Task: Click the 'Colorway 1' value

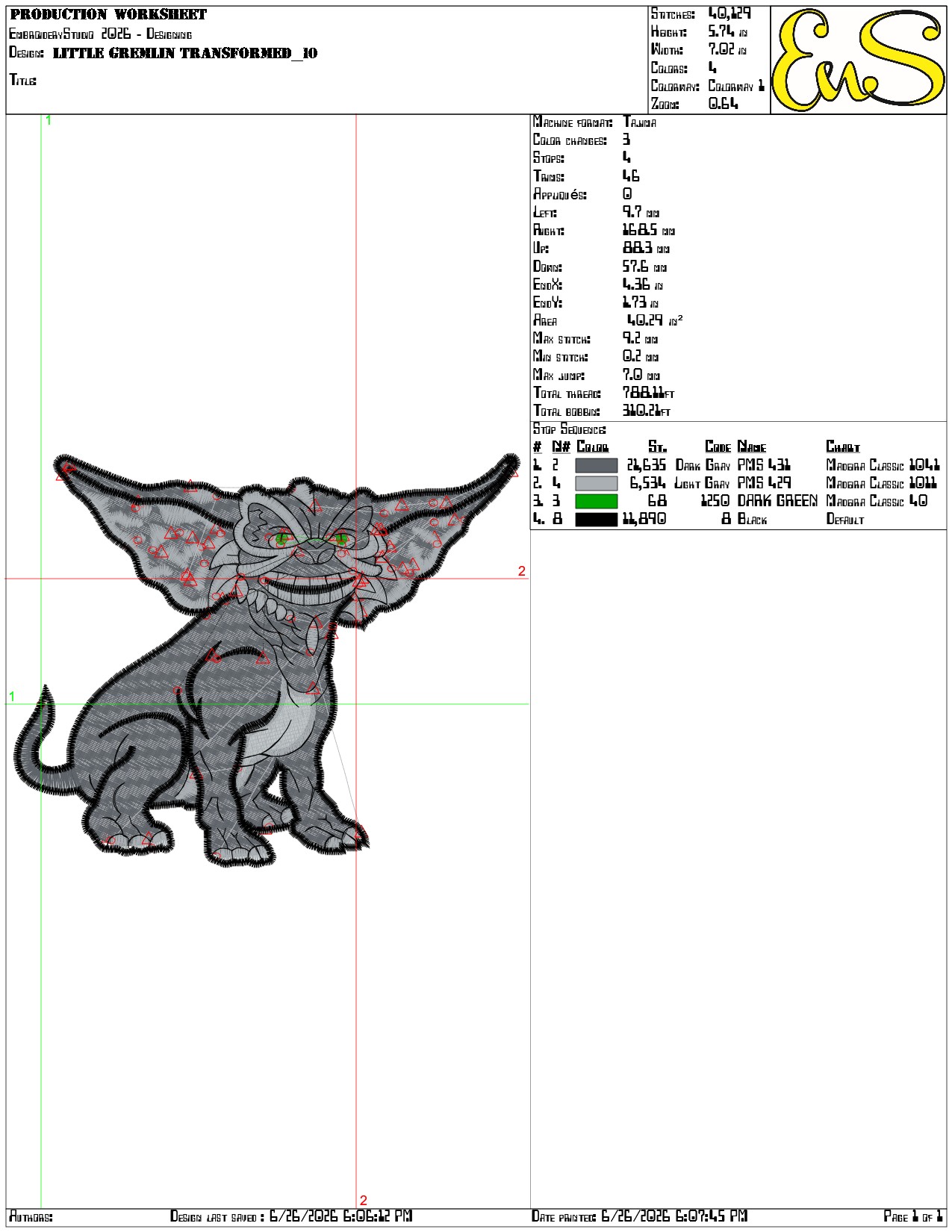Action: point(736,86)
